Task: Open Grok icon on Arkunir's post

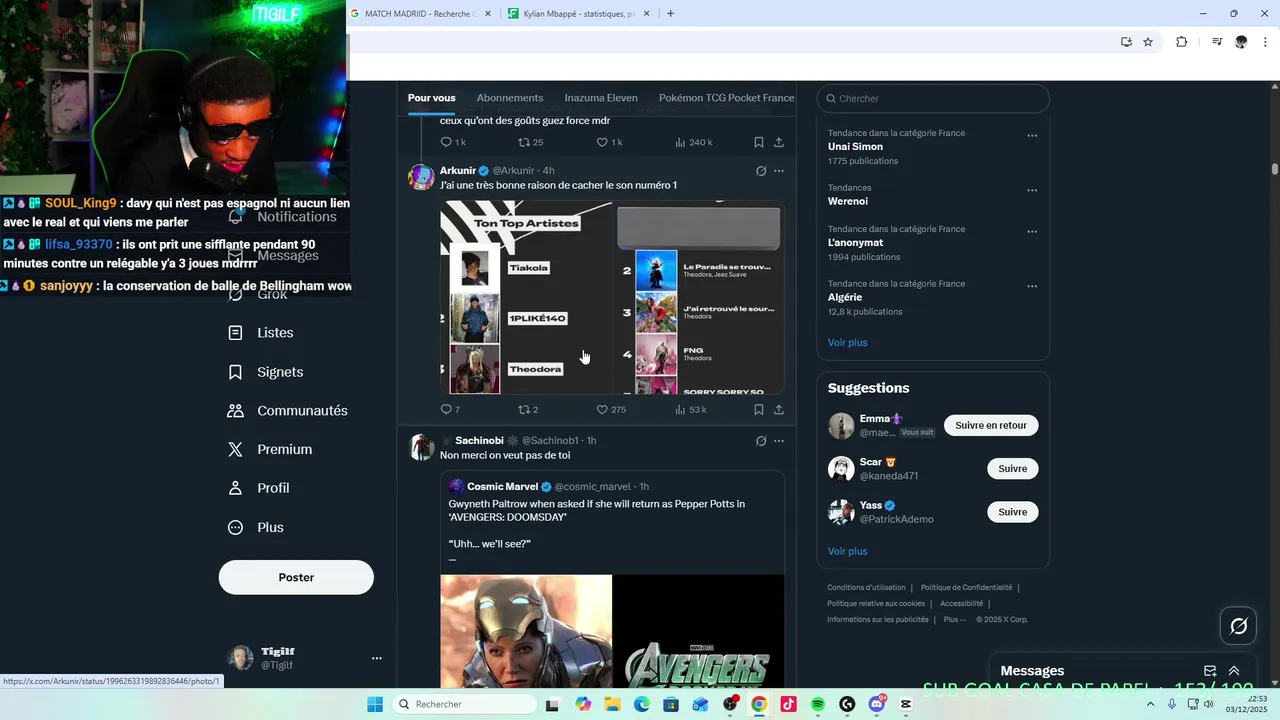Action: coord(761,171)
